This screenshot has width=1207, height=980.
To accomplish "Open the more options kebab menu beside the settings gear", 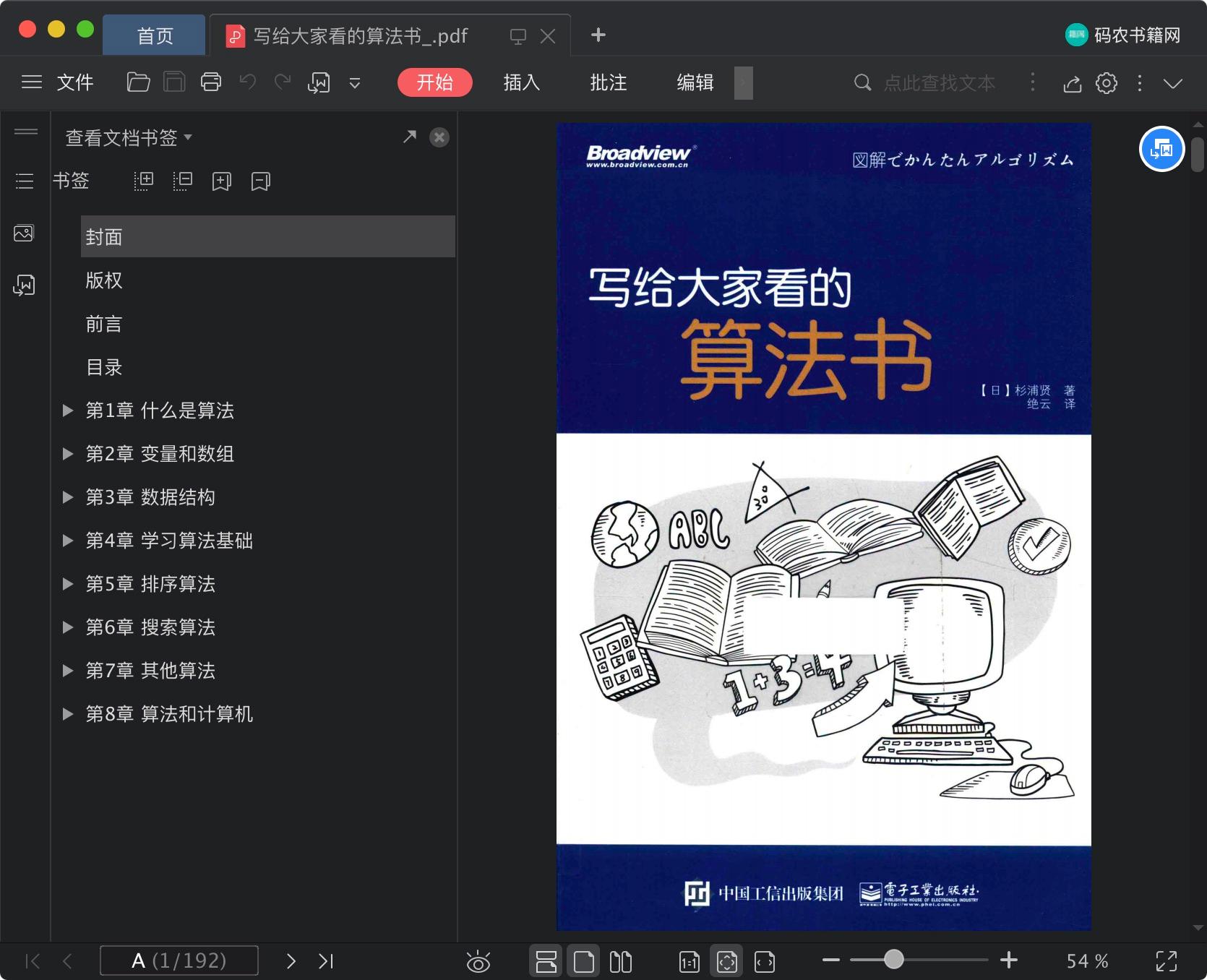I will tap(1140, 83).
